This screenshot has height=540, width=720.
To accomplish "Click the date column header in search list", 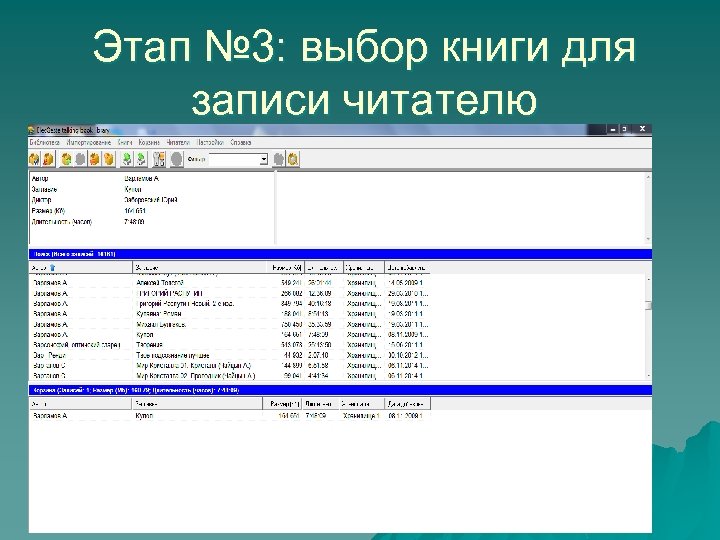I will pos(407,267).
